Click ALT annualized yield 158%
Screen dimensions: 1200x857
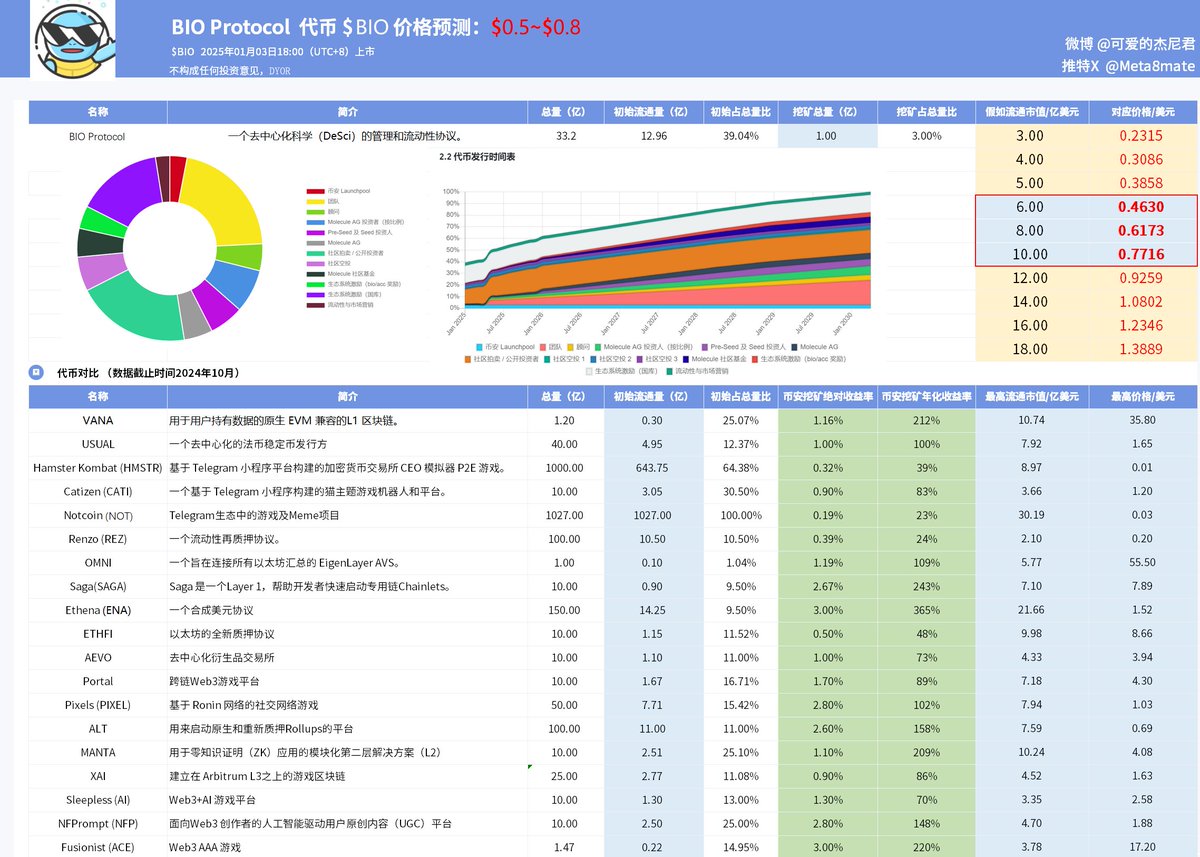click(x=925, y=729)
